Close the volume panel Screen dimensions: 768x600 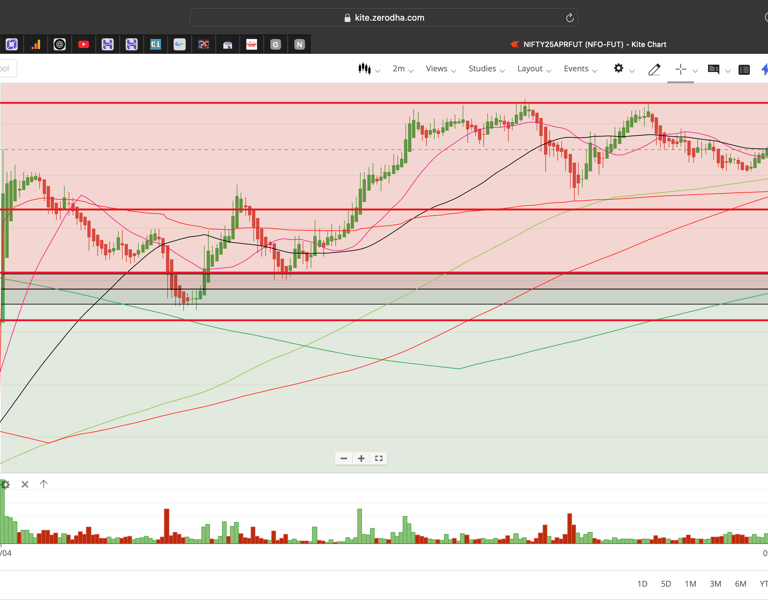(x=25, y=484)
